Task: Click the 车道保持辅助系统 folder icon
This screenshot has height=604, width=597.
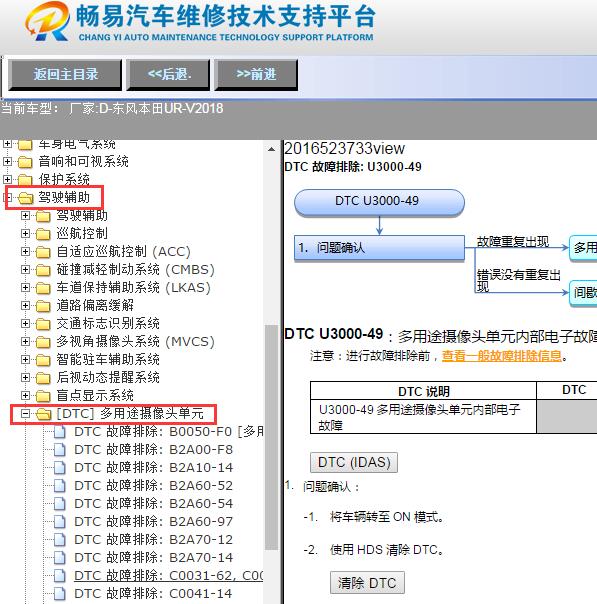Action: coord(43,288)
